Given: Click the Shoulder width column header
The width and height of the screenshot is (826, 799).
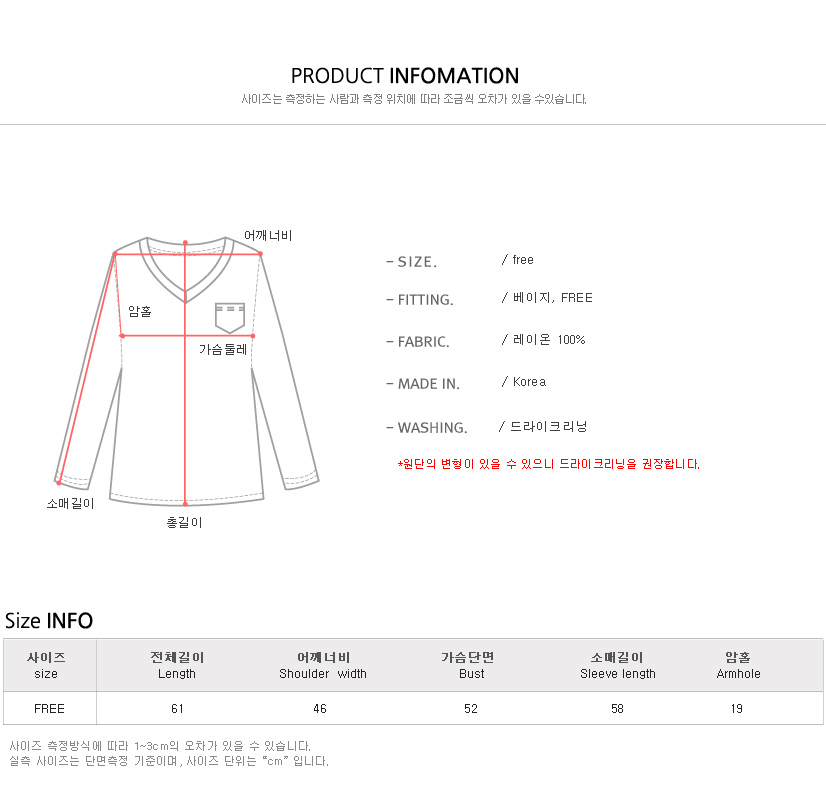Looking at the screenshot, I should 323,665.
